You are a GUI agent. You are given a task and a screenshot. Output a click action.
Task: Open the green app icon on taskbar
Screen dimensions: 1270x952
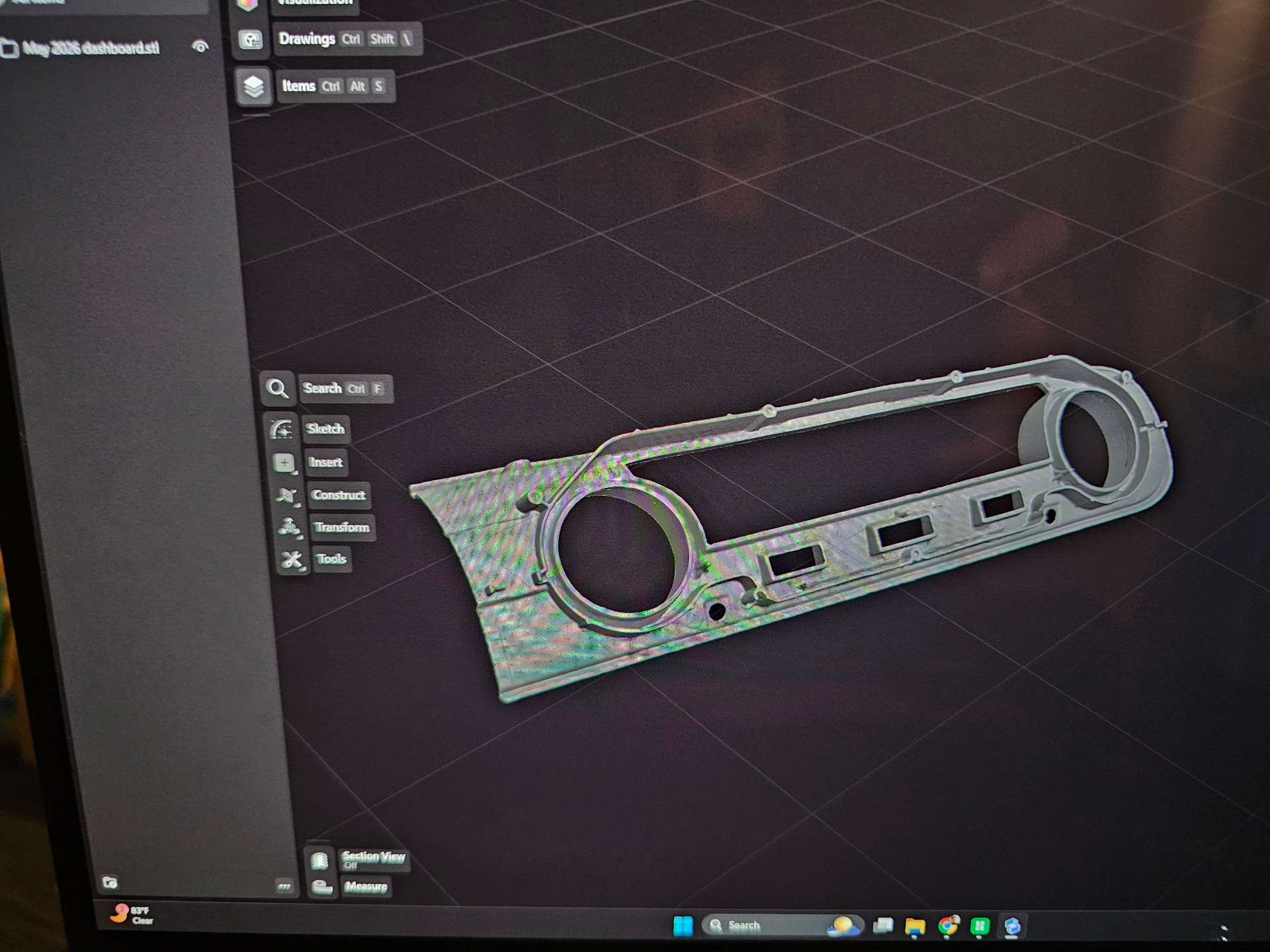[x=980, y=927]
